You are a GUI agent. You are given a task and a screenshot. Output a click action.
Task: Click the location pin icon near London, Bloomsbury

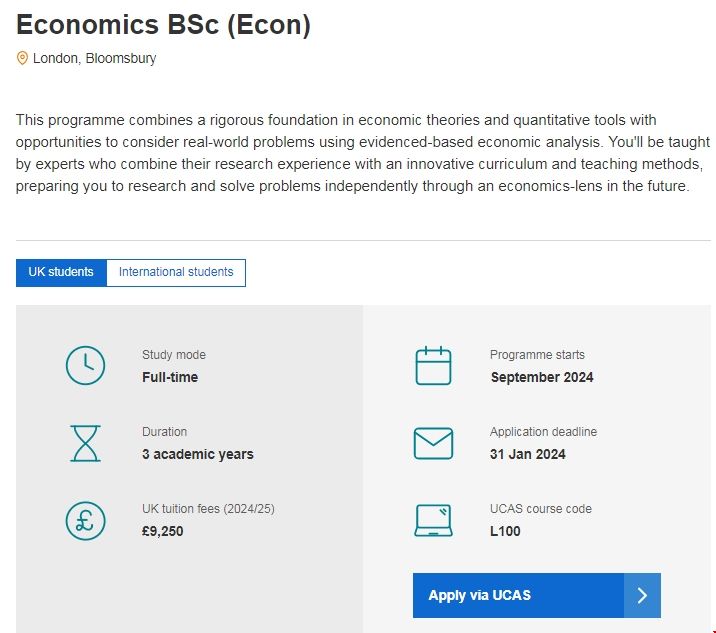(22, 58)
